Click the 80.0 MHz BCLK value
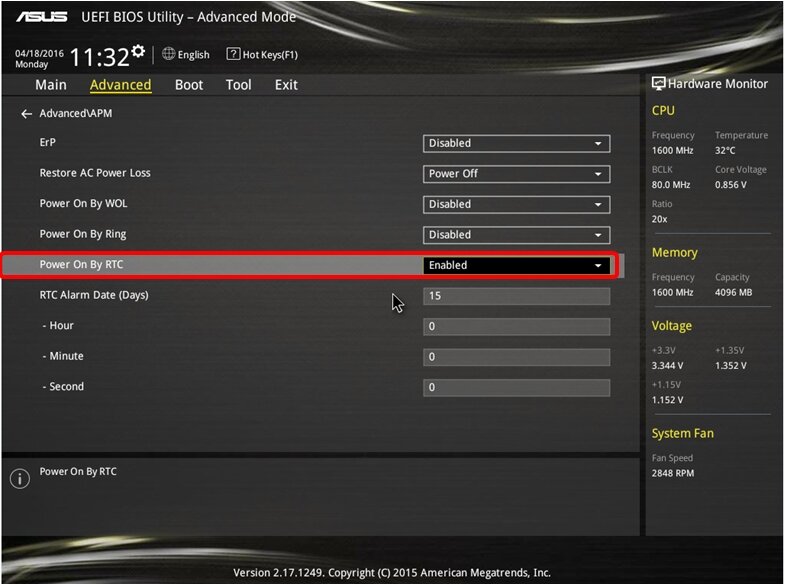Image resolution: width=786 pixels, height=585 pixels. coord(671,185)
